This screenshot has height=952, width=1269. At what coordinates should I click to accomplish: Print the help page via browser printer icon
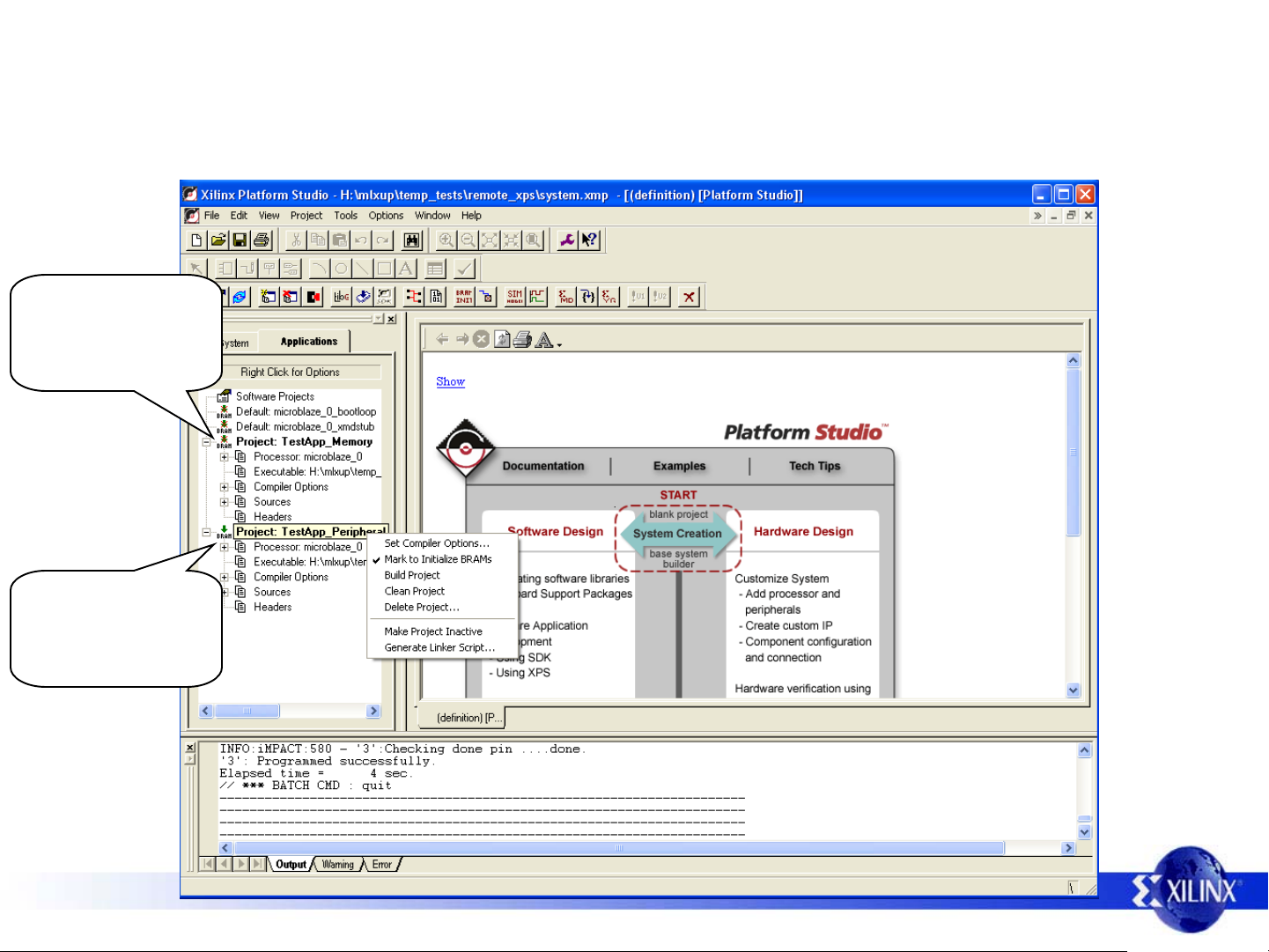pyautogui.click(x=523, y=339)
